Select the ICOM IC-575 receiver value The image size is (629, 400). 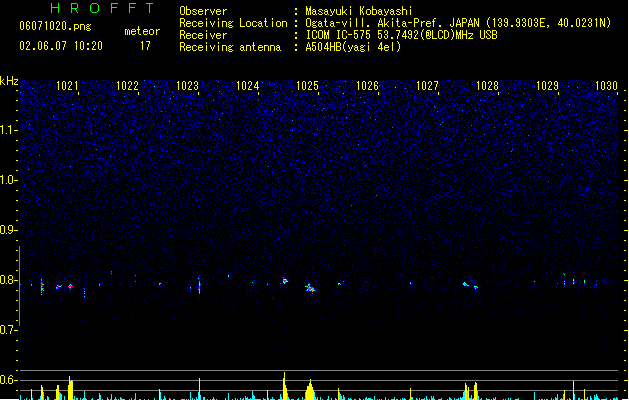click(402, 35)
